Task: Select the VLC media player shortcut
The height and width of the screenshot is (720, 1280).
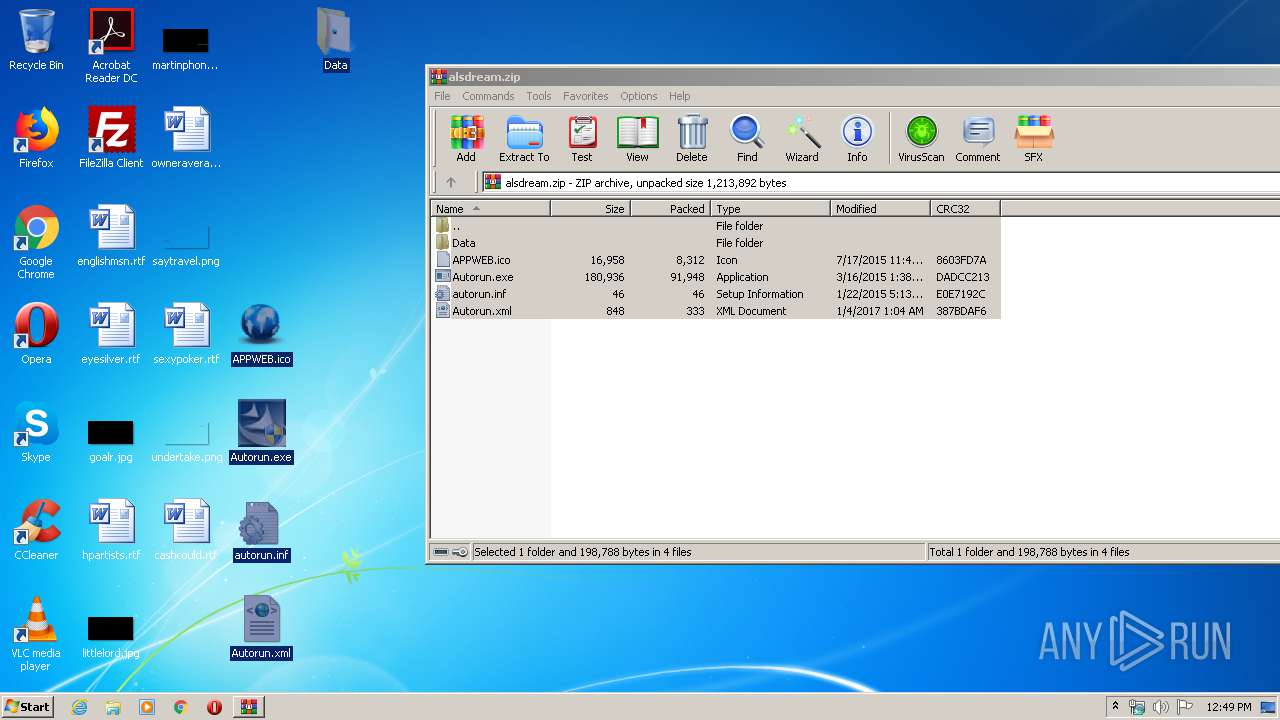Action: coord(36,635)
